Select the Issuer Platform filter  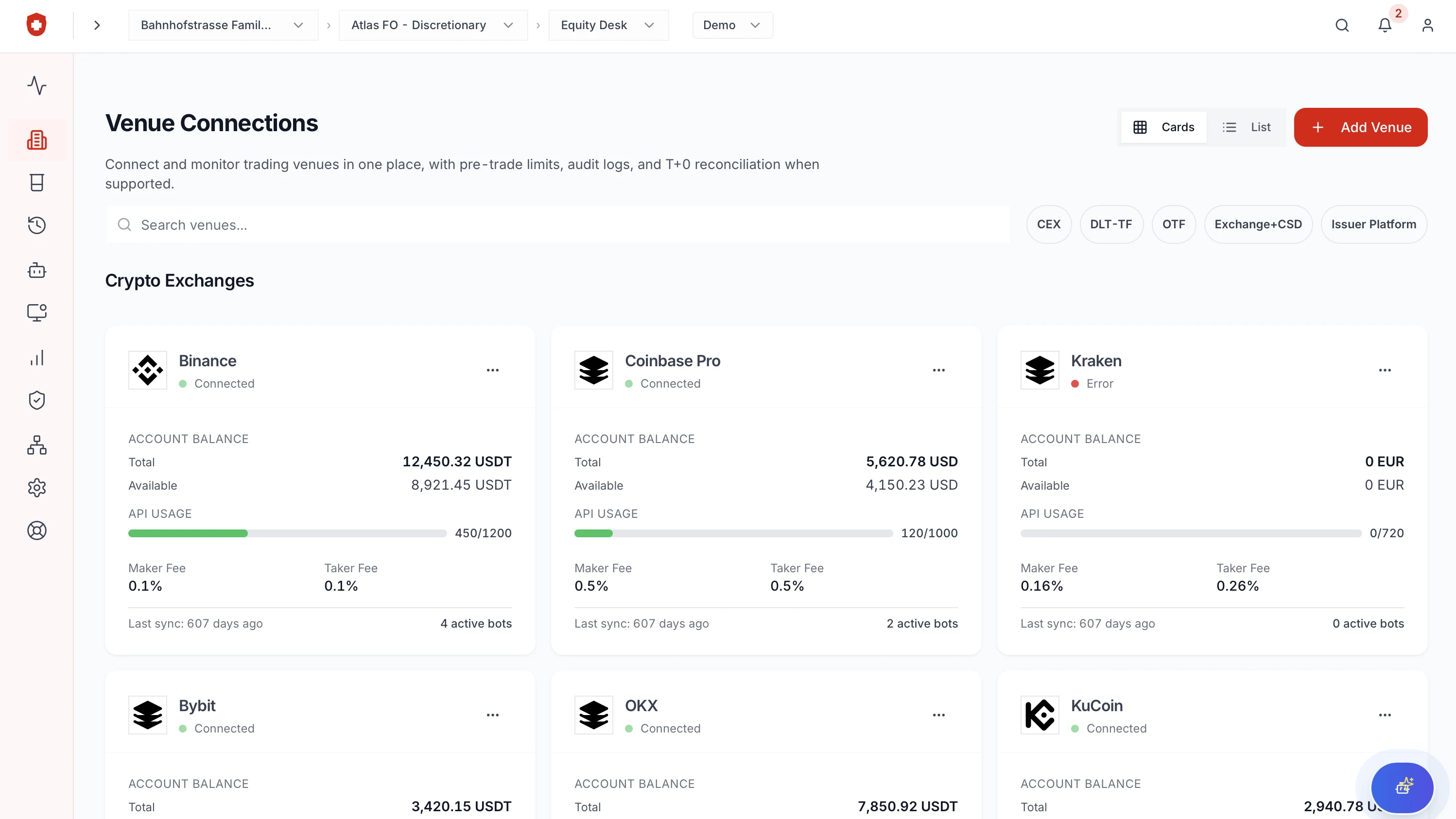coord(1373,224)
